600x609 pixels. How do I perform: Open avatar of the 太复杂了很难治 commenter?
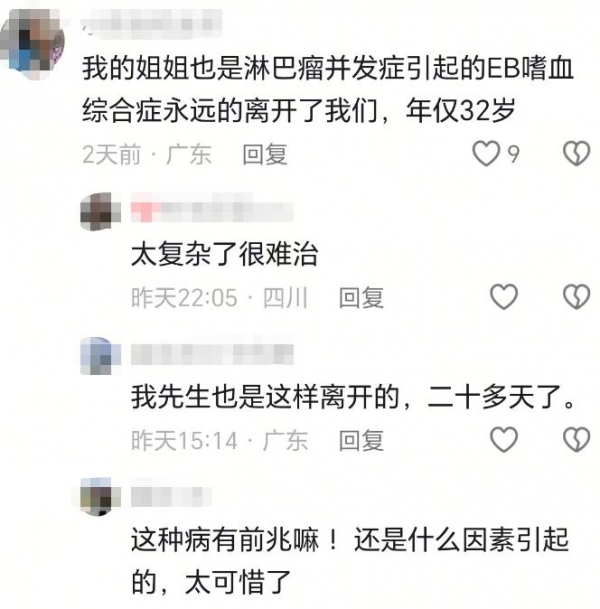(x=100, y=212)
